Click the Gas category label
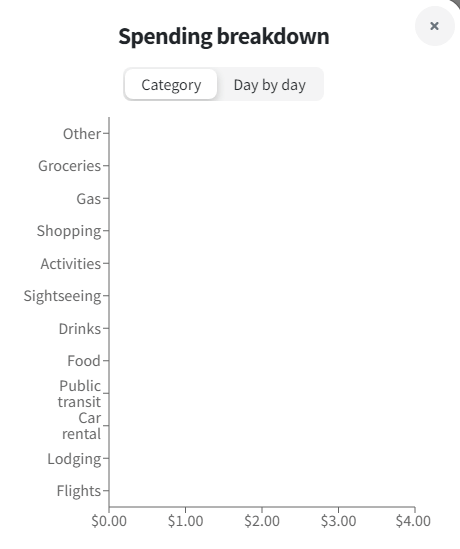 tap(89, 199)
